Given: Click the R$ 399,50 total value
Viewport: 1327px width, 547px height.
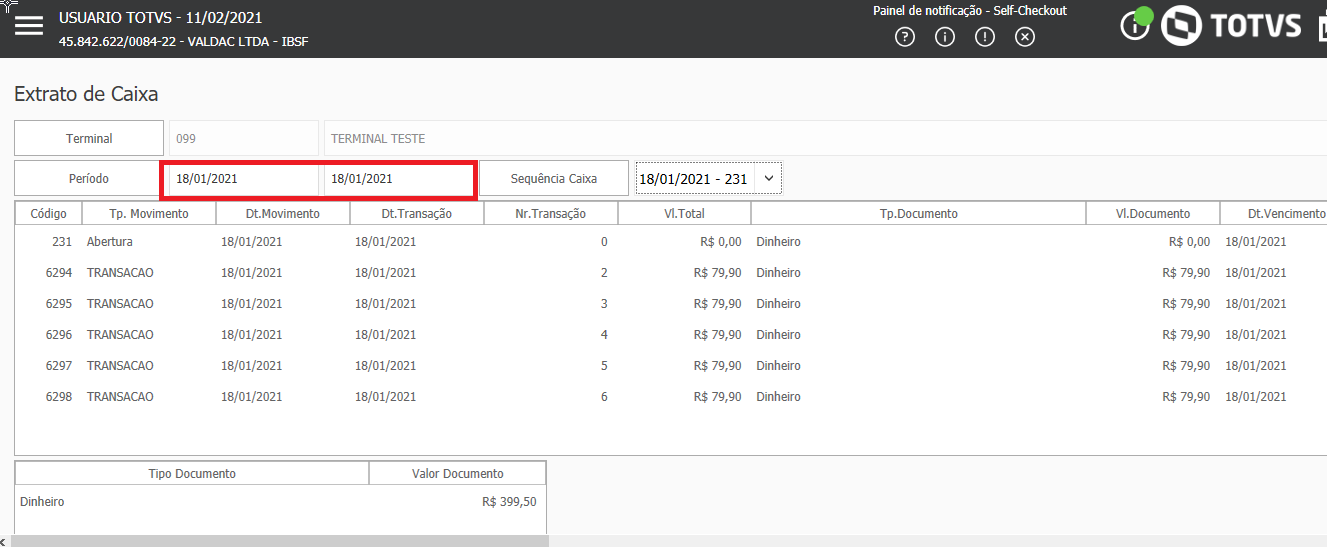Looking at the screenshot, I should click(509, 502).
